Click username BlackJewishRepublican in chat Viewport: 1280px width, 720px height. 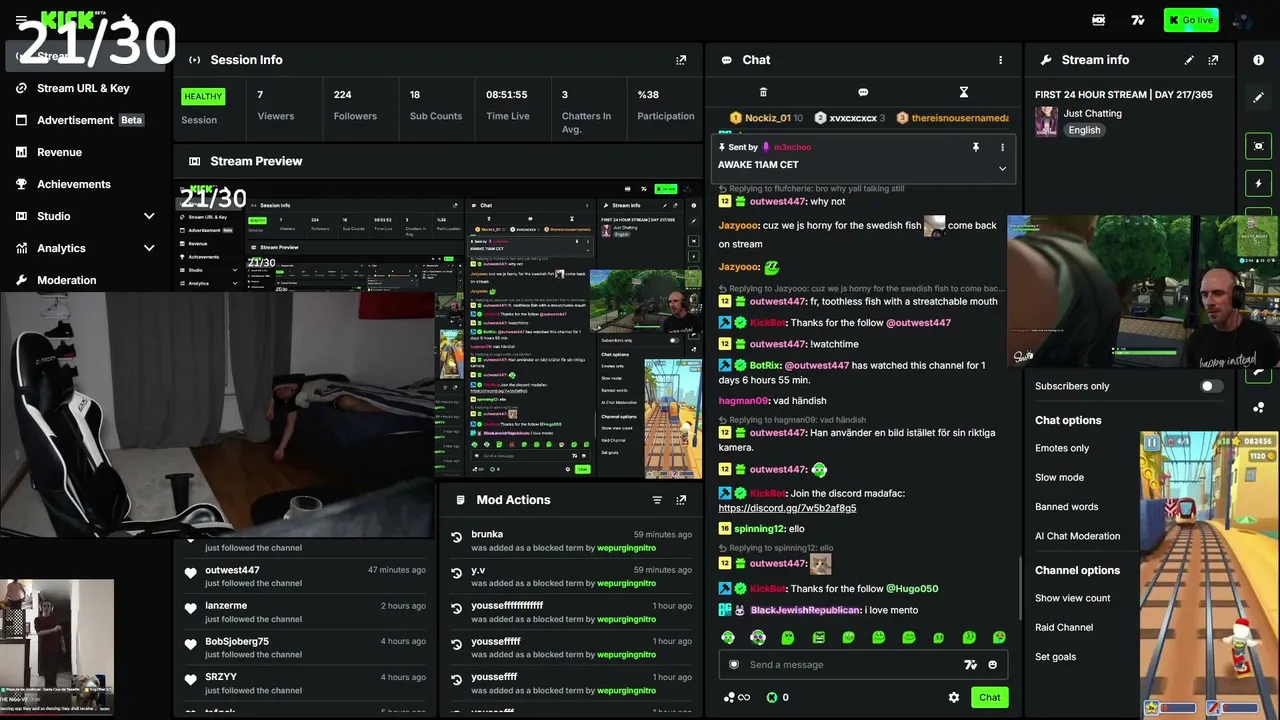[x=805, y=610]
